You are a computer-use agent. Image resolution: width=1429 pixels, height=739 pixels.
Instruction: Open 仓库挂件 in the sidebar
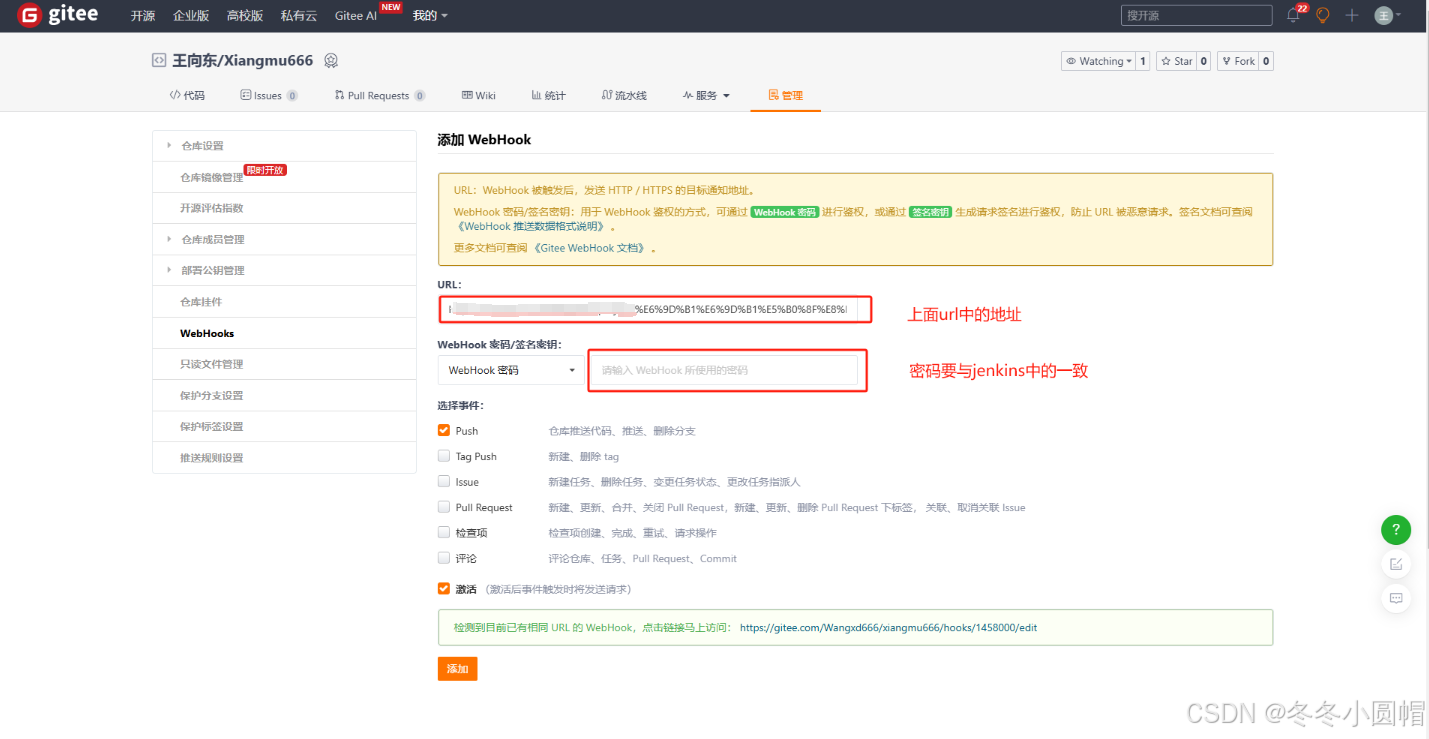[x=284, y=301]
